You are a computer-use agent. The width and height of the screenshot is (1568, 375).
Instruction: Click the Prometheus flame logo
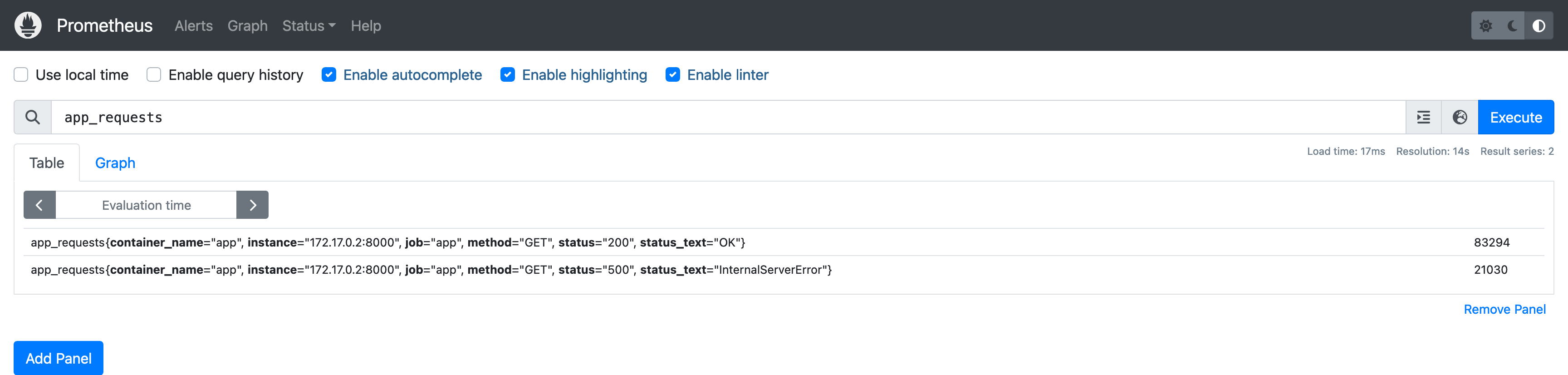pyautogui.click(x=28, y=25)
